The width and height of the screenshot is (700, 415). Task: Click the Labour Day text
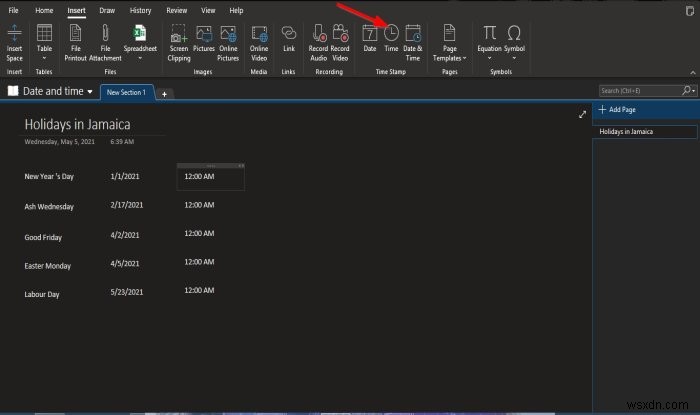tap(42, 295)
